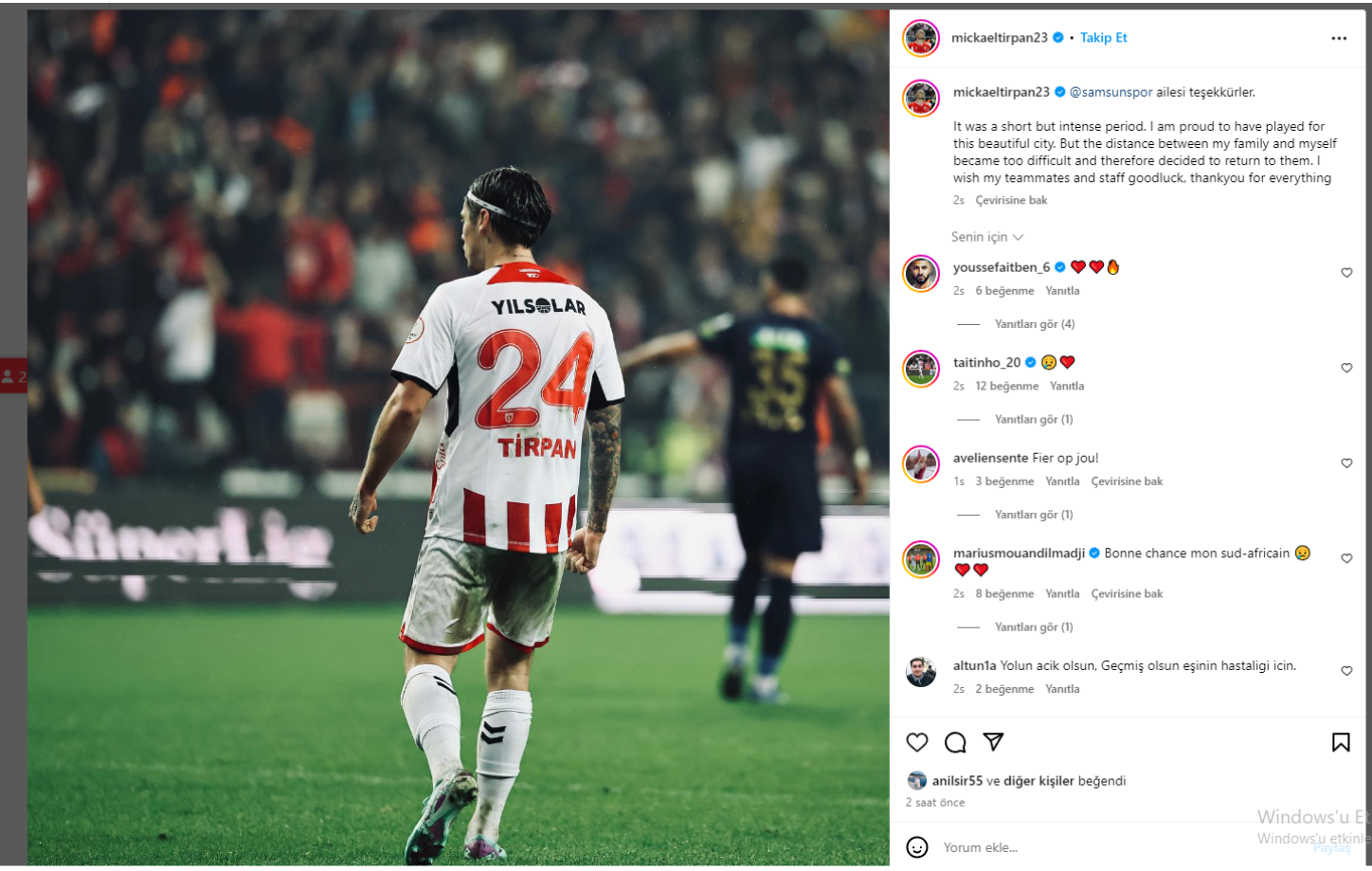Click tagged people icon on photo
Image resolution: width=1372 pixels, height=871 pixels.
click(x=13, y=376)
